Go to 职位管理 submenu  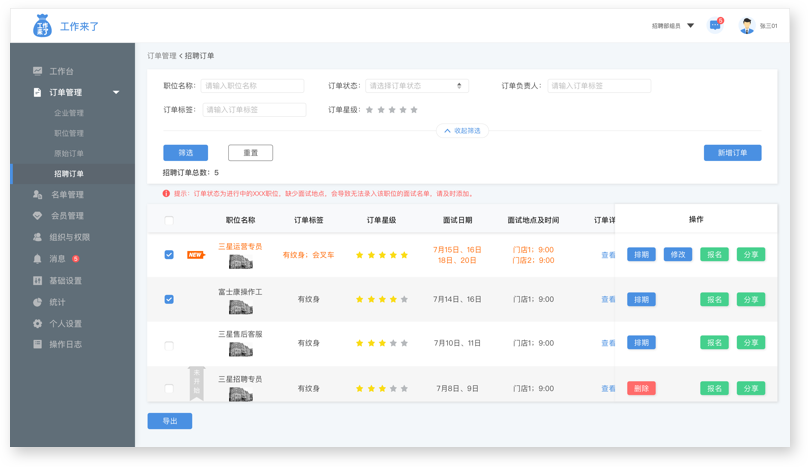point(69,133)
